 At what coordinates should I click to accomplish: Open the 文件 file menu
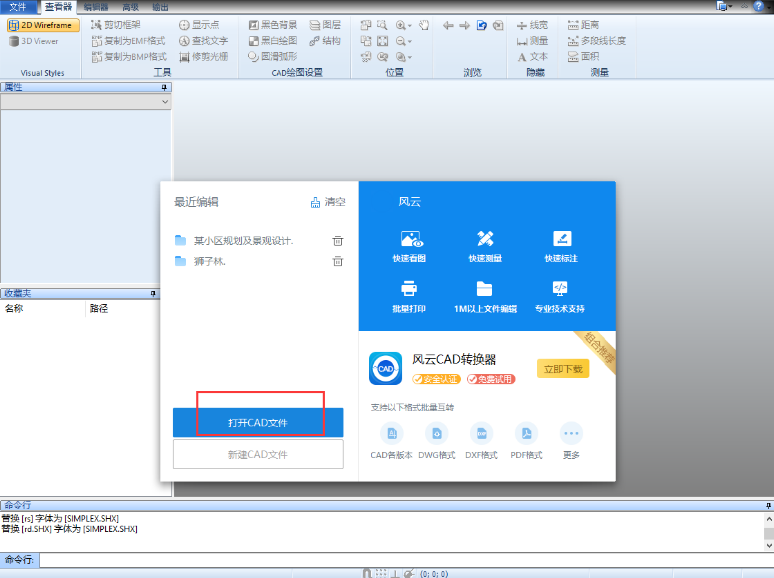pyautogui.click(x=18, y=7)
